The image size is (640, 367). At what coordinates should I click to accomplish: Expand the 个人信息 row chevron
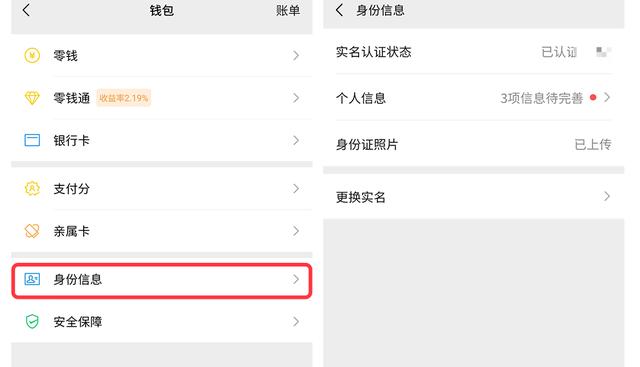pyautogui.click(x=607, y=98)
